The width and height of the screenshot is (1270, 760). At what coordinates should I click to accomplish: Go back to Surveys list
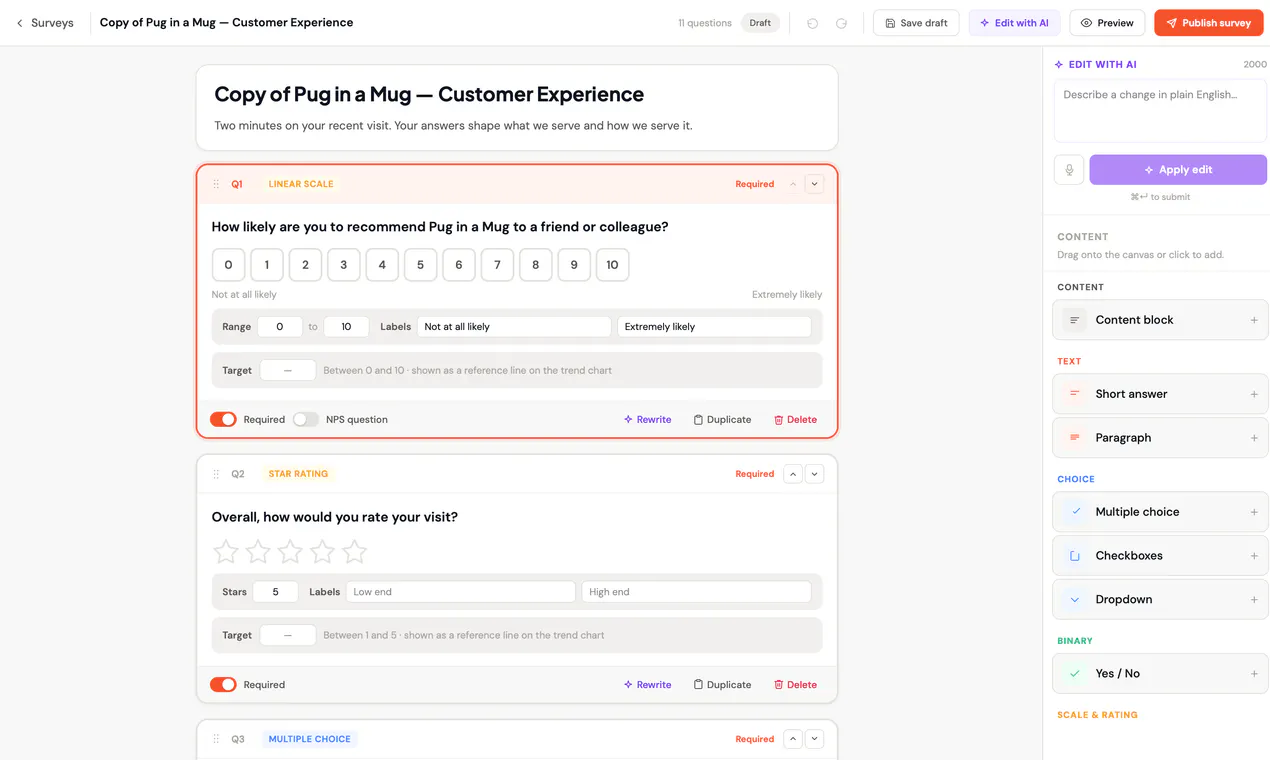pos(45,23)
